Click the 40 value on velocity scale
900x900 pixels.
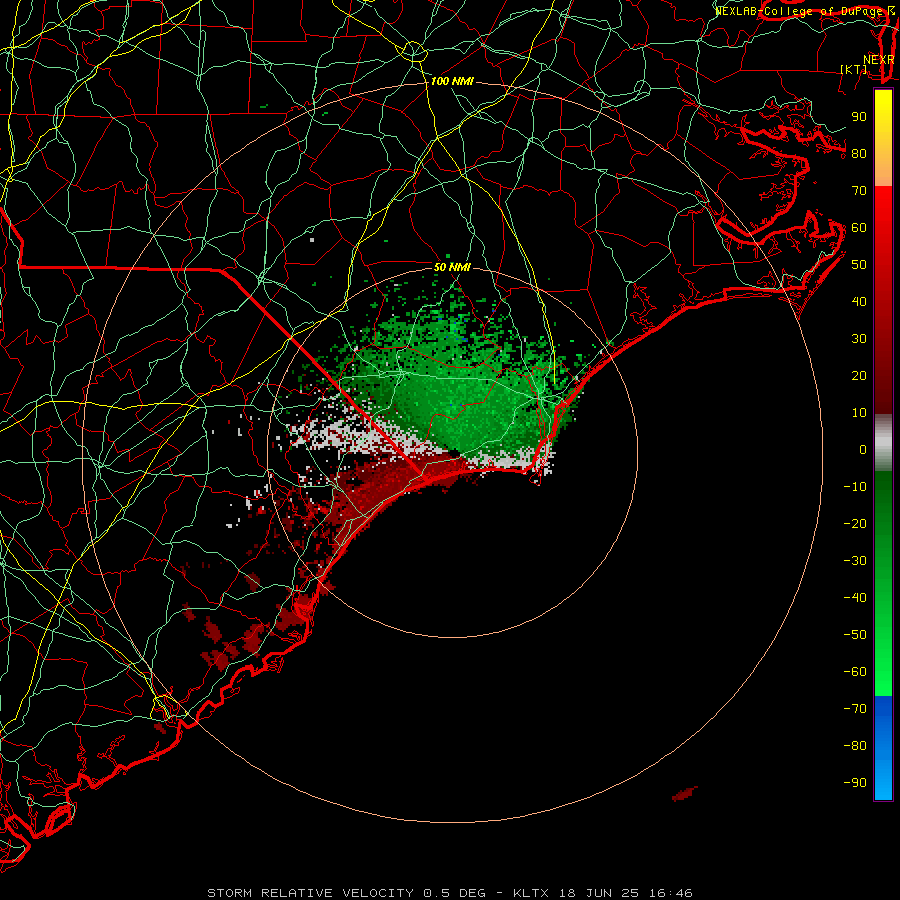point(859,302)
